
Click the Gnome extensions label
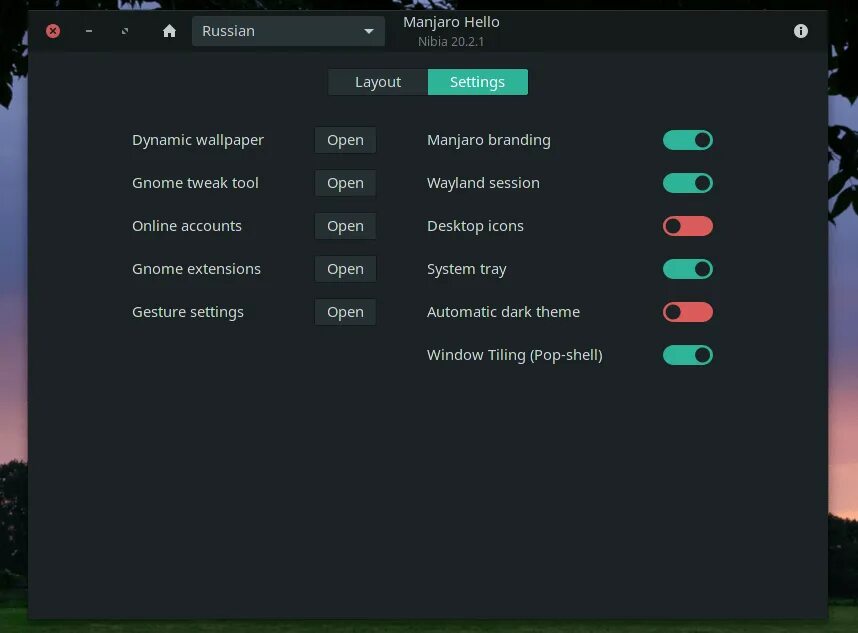click(196, 269)
